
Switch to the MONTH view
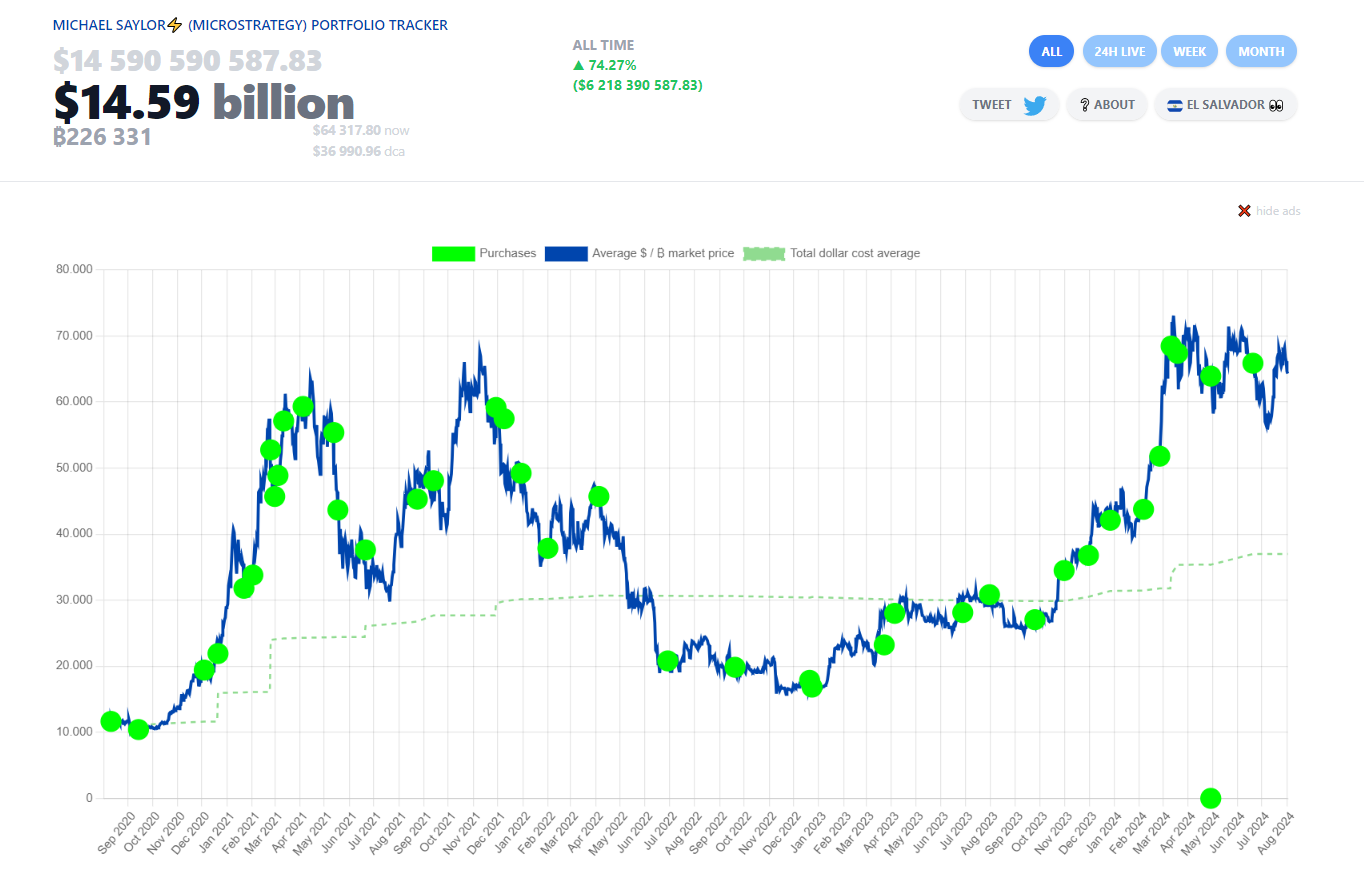[x=1261, y=51]
